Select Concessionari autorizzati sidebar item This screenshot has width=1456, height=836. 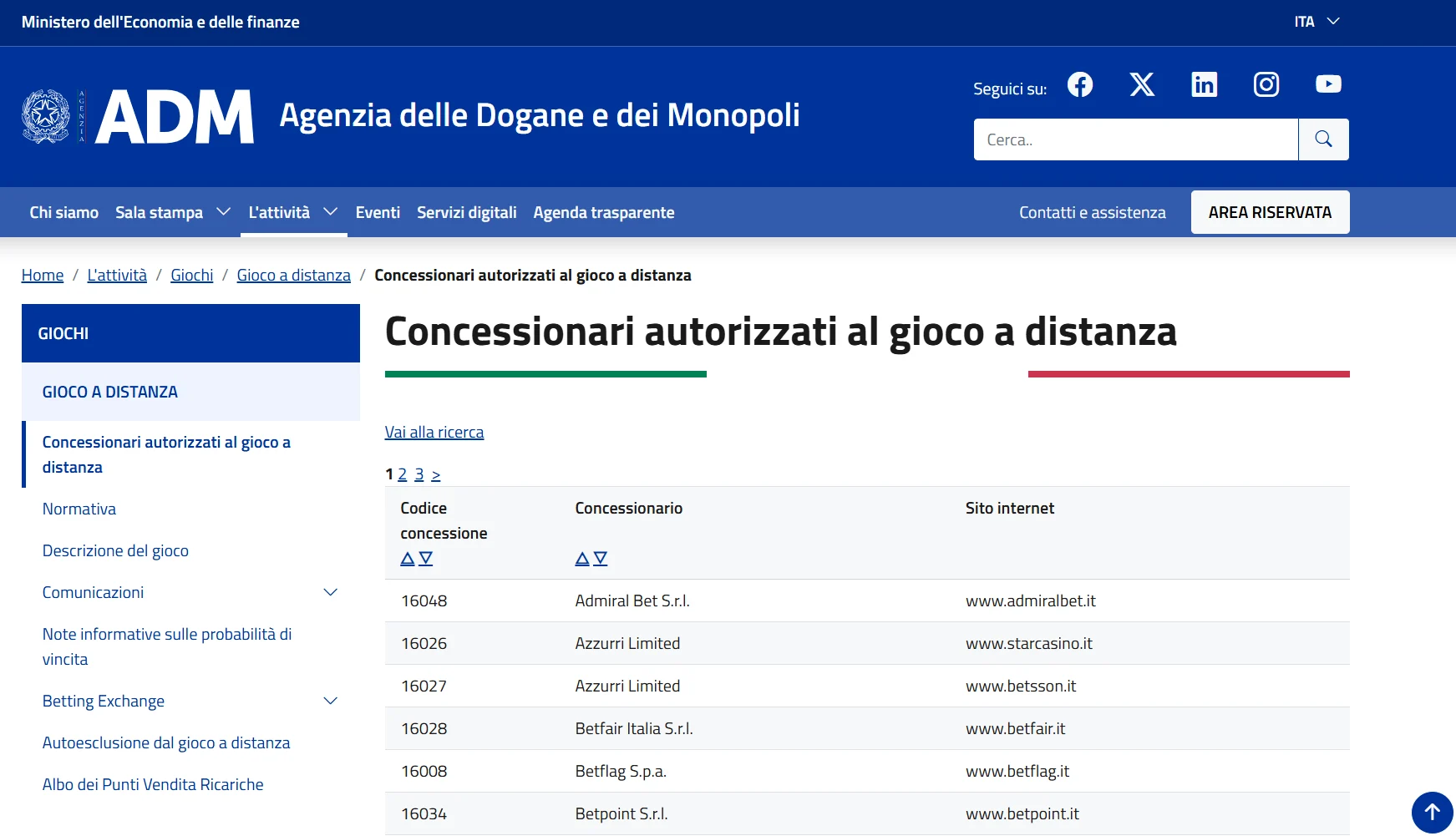point(166,454)
